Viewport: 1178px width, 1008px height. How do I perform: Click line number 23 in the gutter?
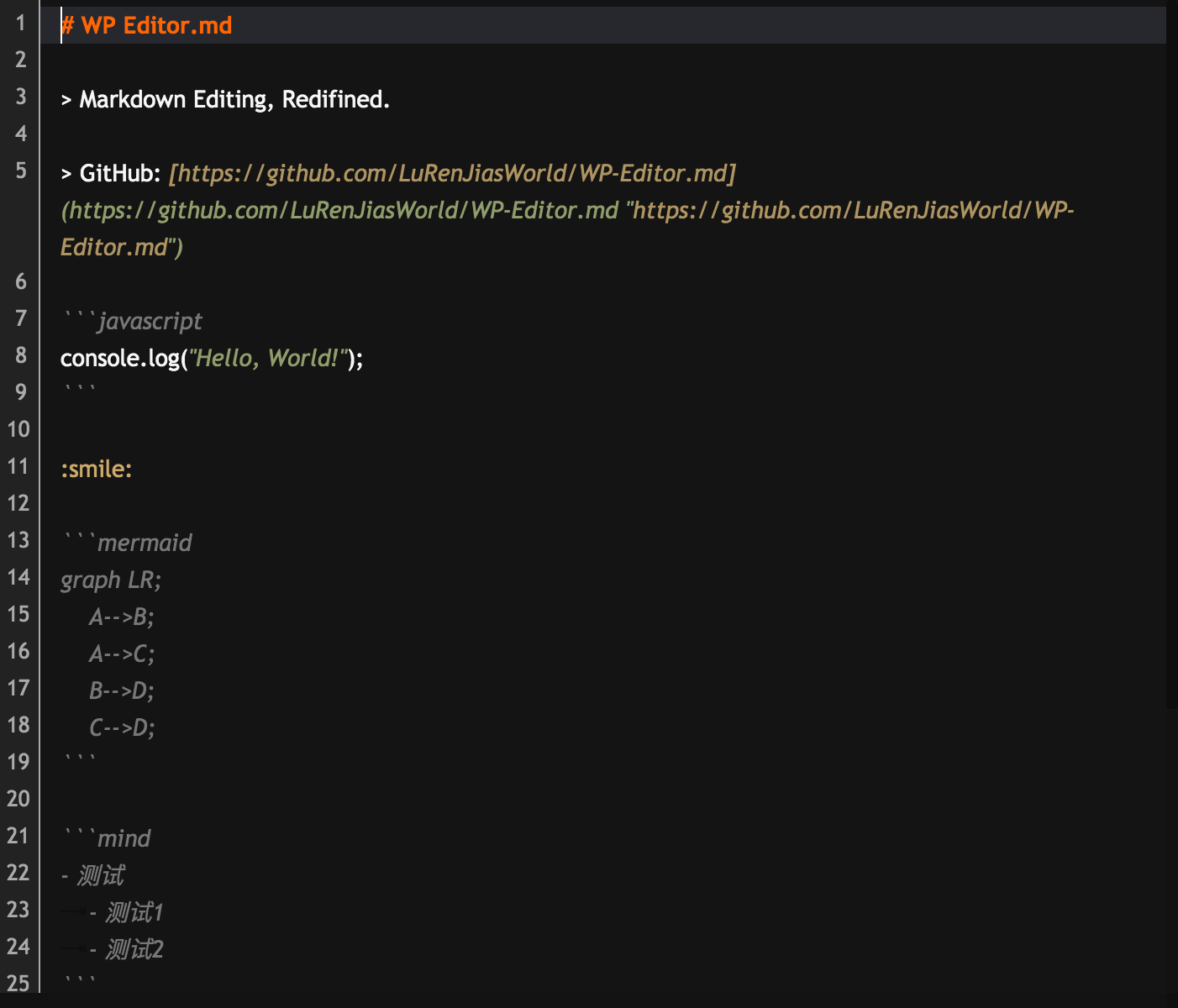click(x=18, y=910)
